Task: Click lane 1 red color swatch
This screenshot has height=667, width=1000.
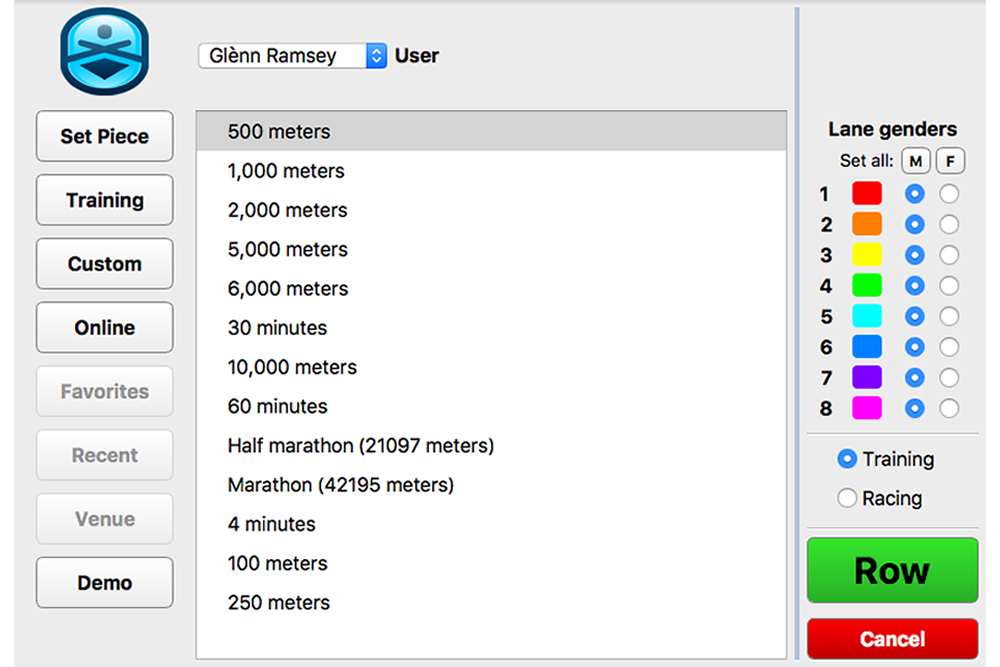Action: (866, 194)
